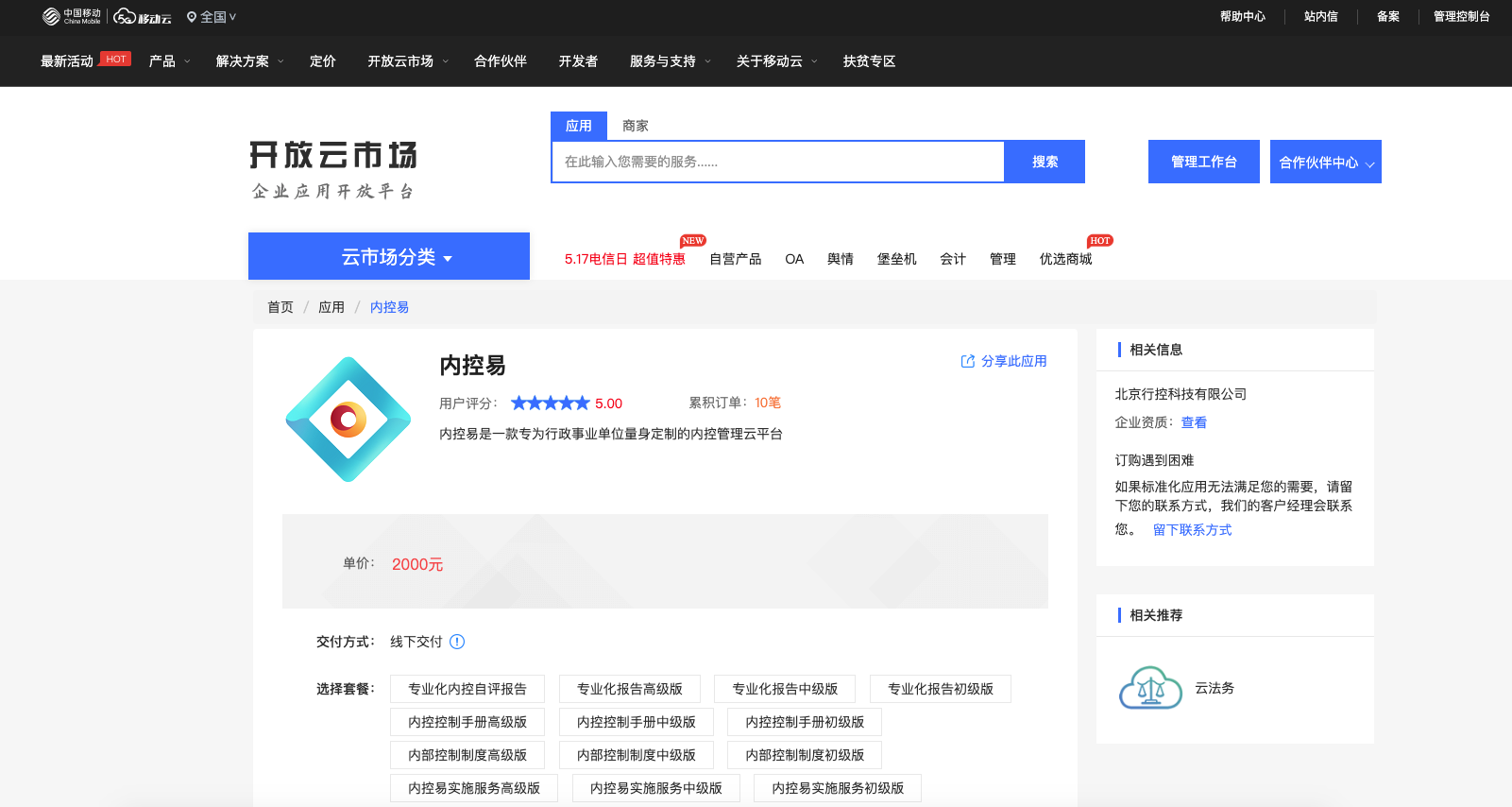Open the 云法务 recommendation

pyautogui.click(x=1215, y=688)
